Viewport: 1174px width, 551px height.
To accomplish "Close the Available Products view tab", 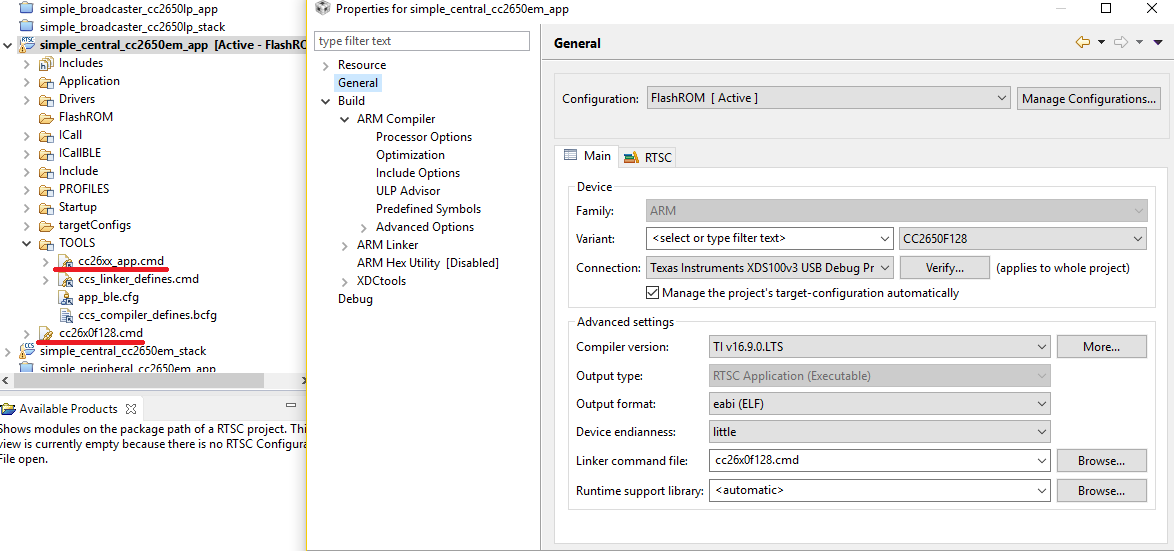I will (130, 409).
